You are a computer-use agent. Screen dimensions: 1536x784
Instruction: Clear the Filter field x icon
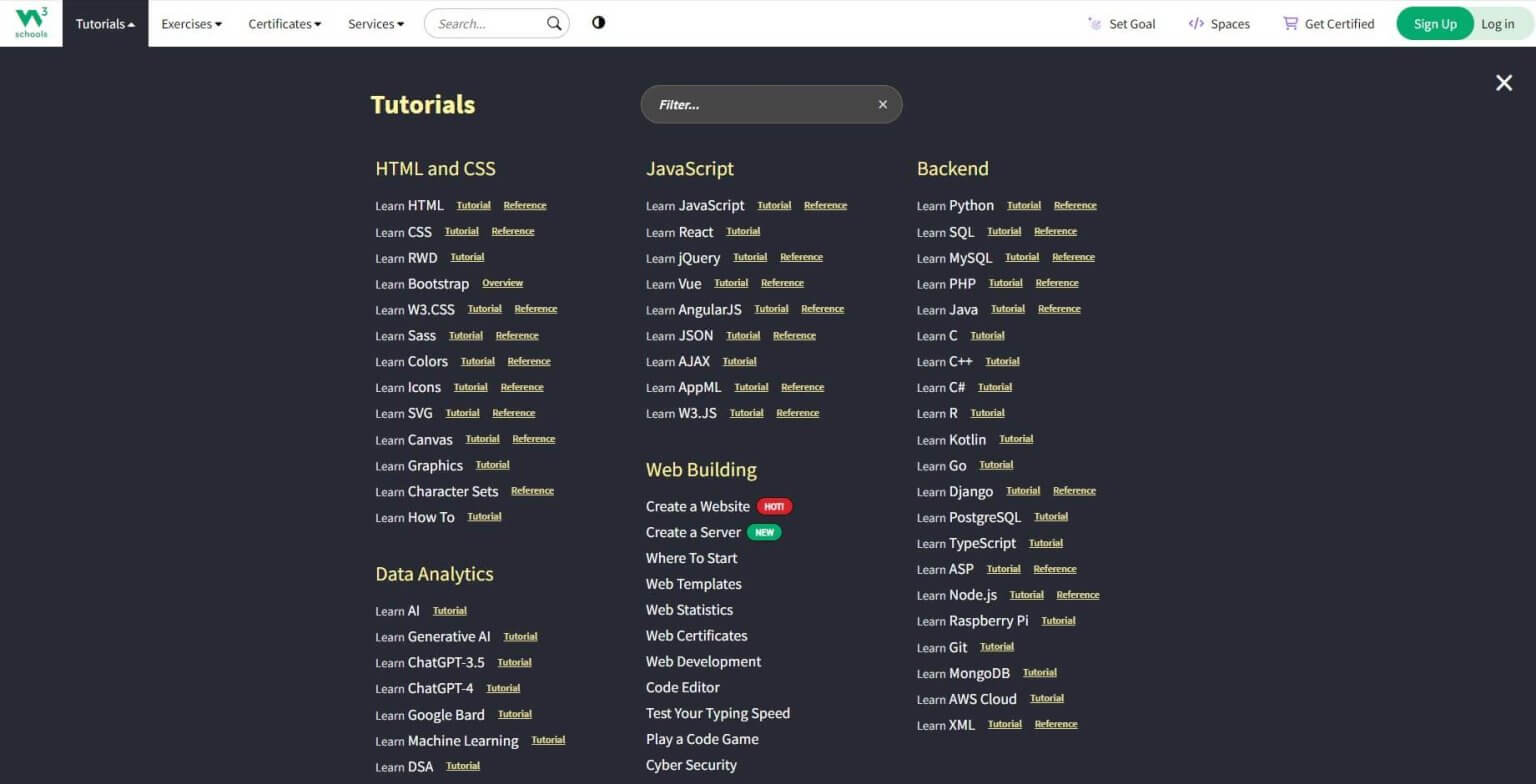click(x=882, y=105)
